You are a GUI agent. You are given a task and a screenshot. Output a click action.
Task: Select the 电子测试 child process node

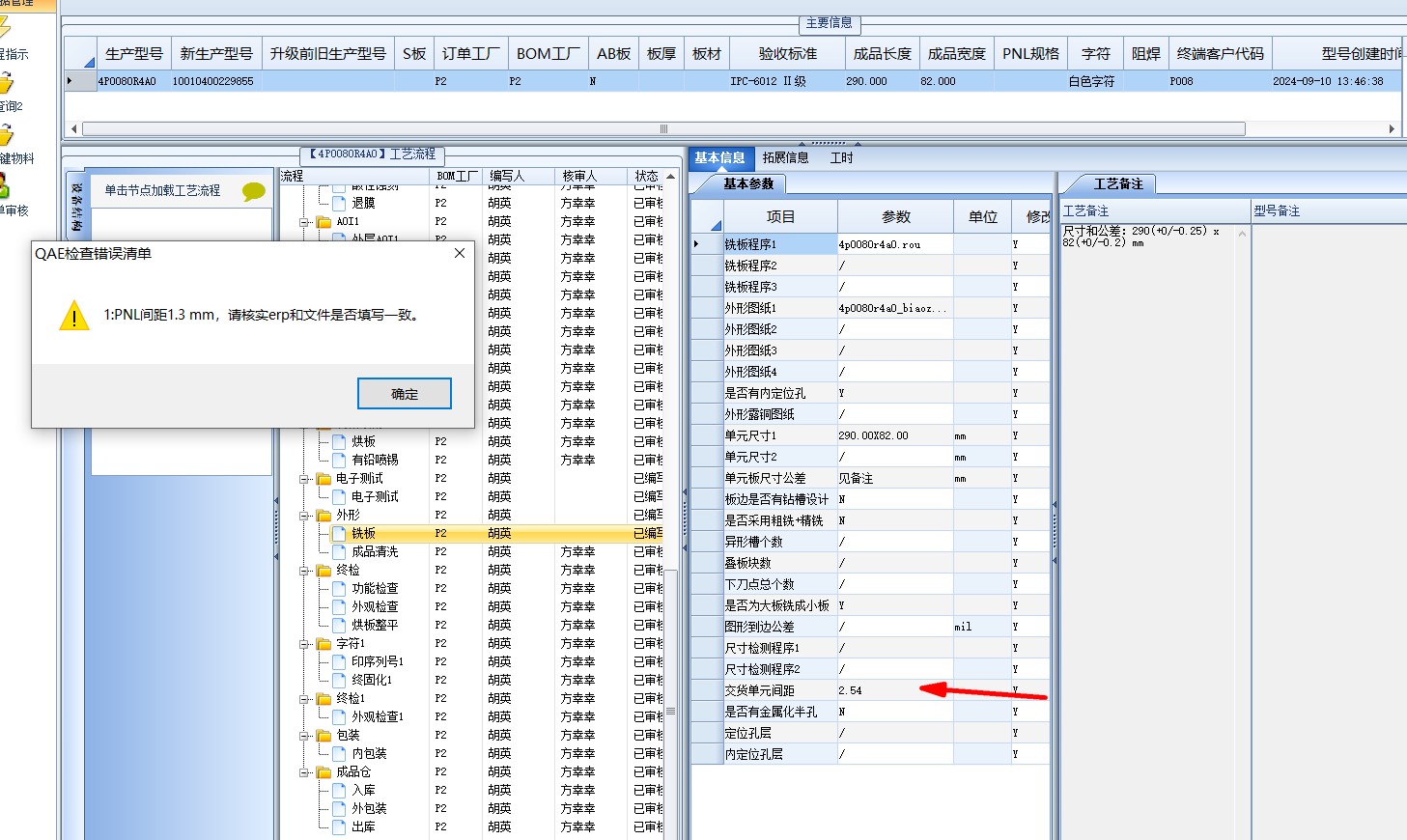point(375,496)
